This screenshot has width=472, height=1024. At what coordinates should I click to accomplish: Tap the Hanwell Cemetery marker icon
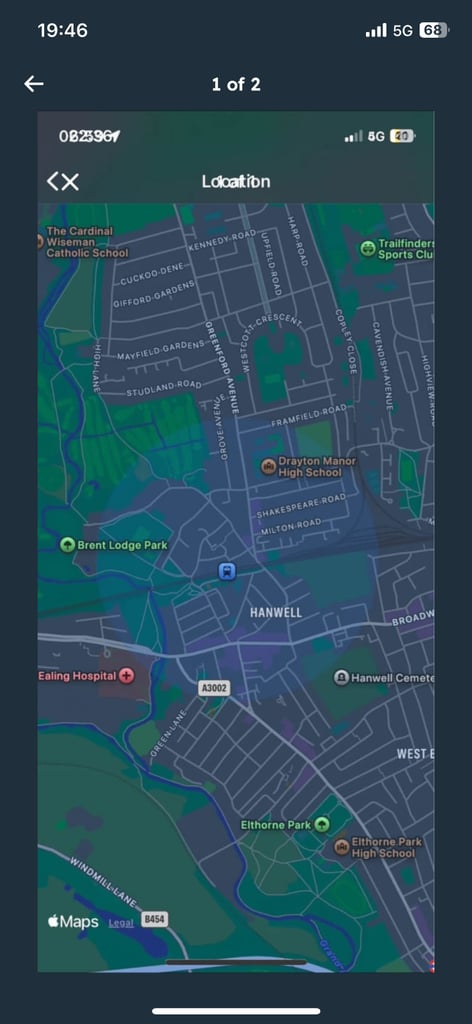[x=341, y=678]
